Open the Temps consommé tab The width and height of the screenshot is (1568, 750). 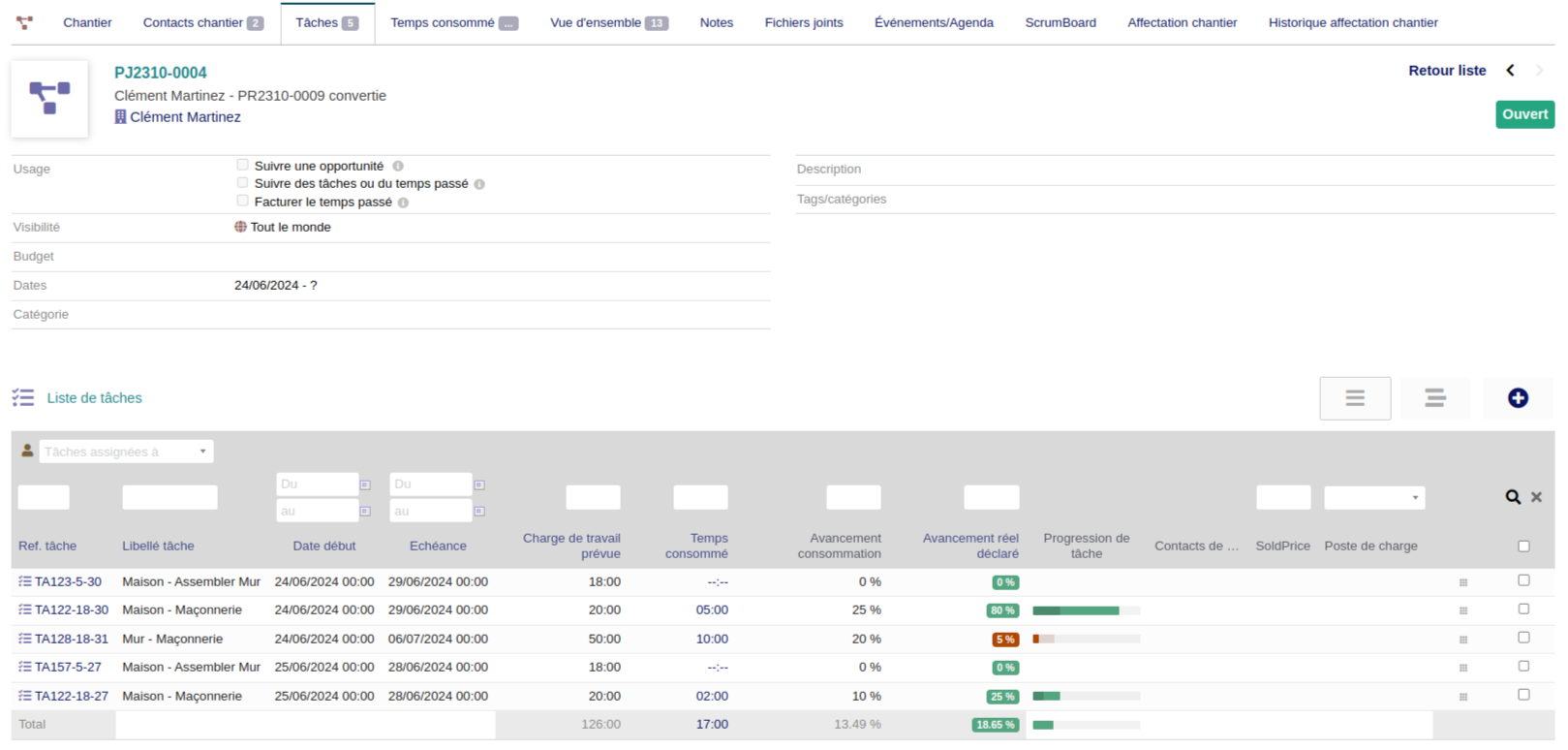click(x=454, y=22)
